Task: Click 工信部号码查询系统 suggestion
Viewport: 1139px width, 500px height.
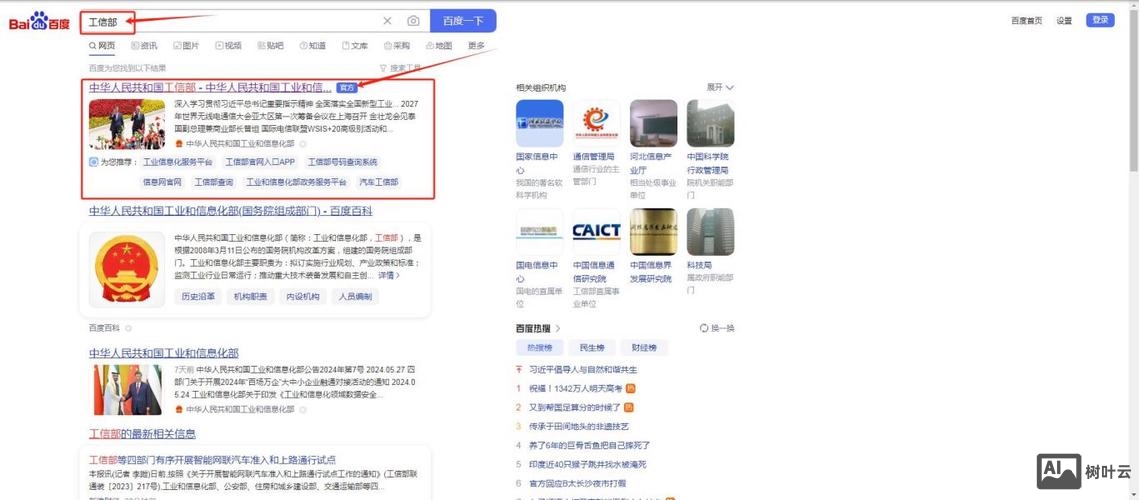Action: [x=342, y=162]
